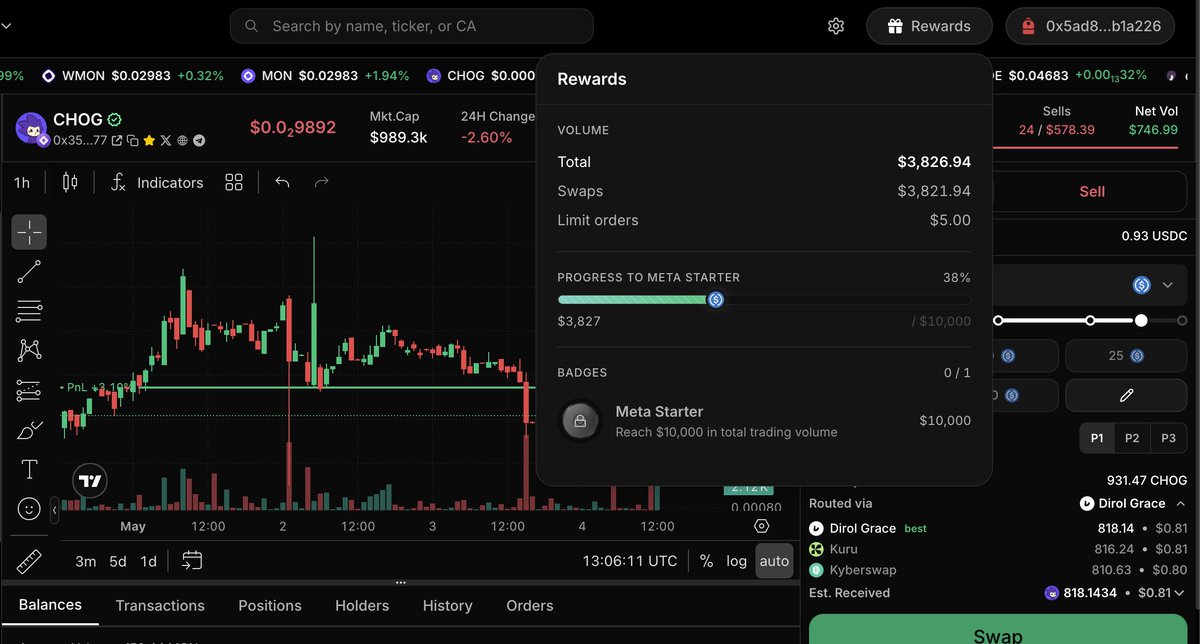Toggle the CHOG favorite star
1200x644 pixels.
click(149, 141)
